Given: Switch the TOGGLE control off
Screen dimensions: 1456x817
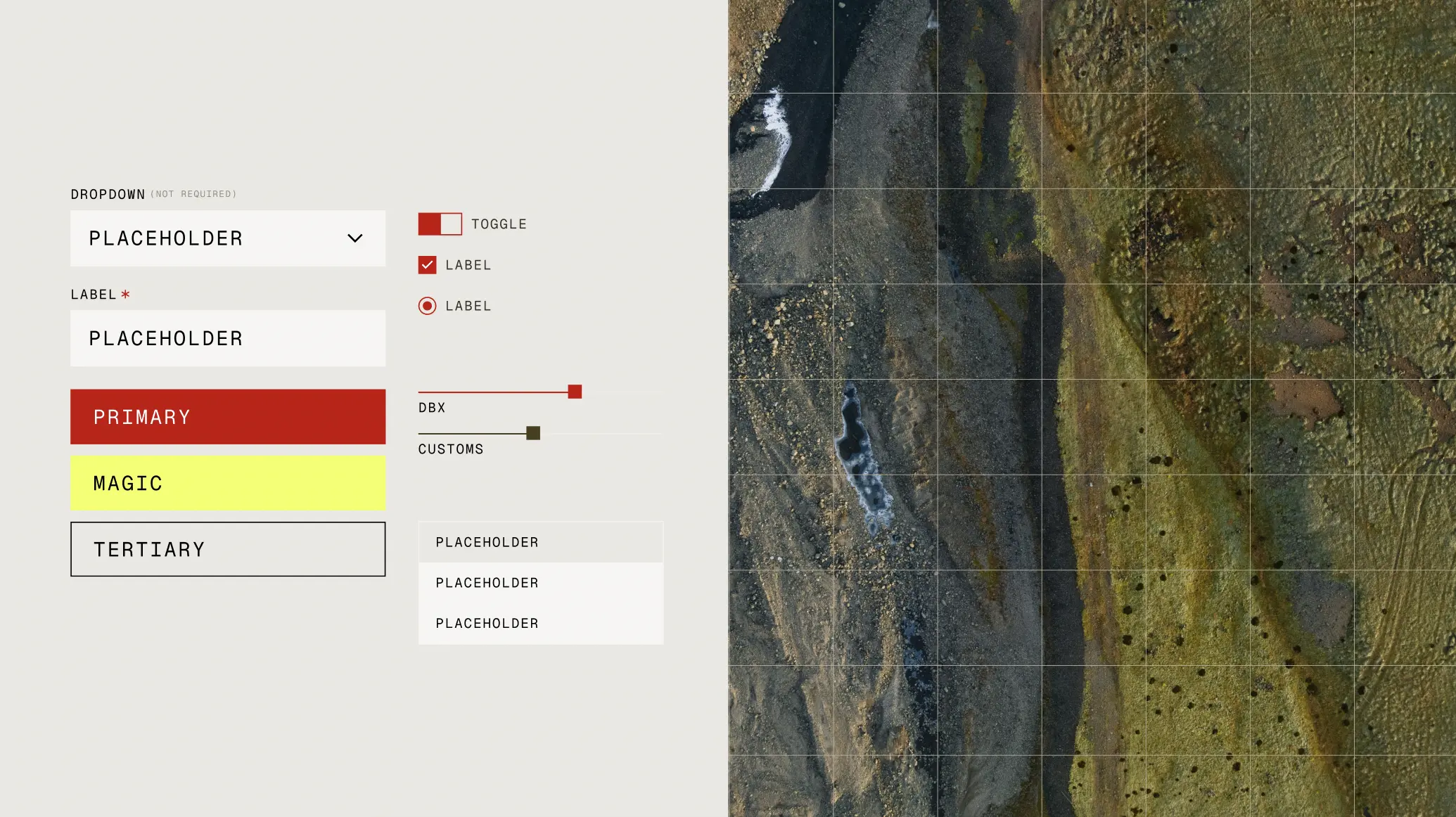Looking at the screenshot, I should tap(440, 224).
